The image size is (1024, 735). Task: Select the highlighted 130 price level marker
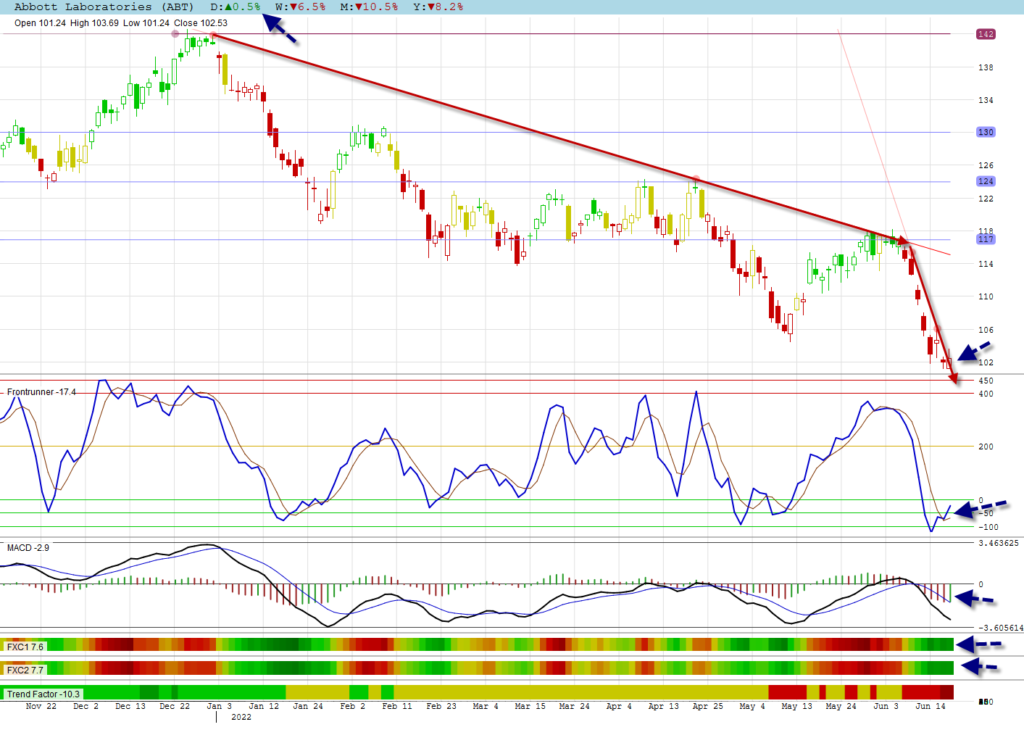(985, 132)
